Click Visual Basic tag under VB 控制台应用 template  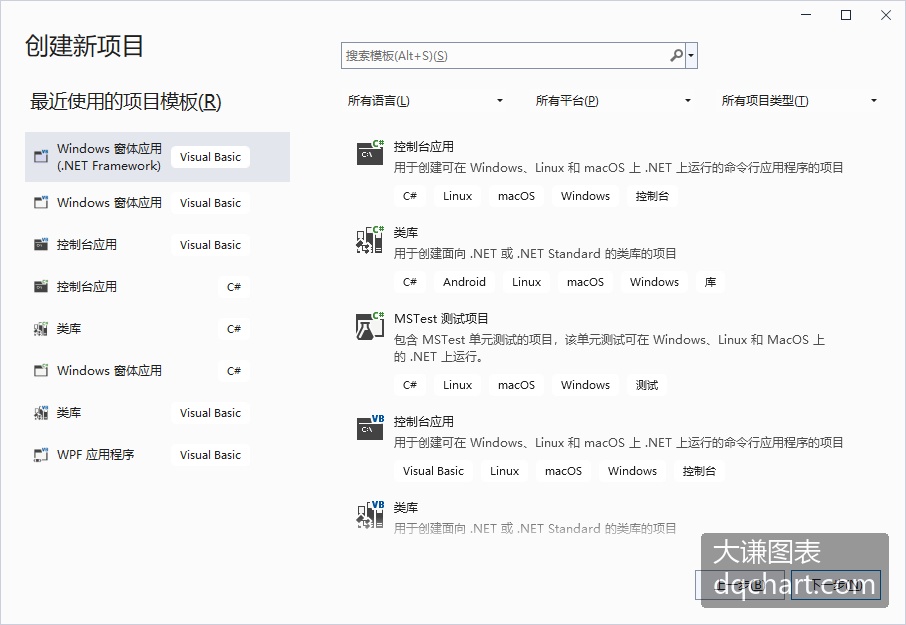tap(433, 471)
